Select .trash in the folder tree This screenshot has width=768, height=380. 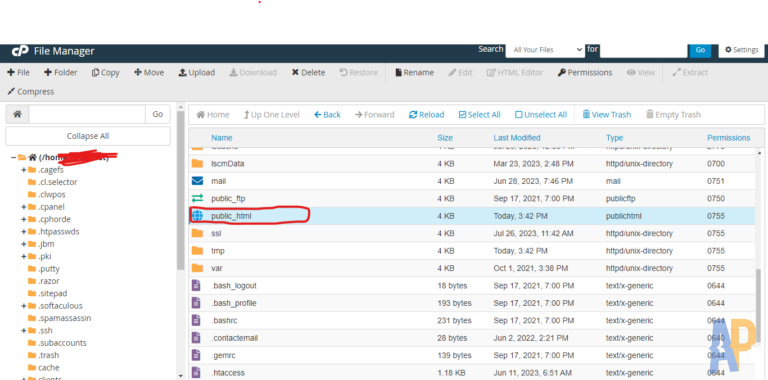pos(48,356)
